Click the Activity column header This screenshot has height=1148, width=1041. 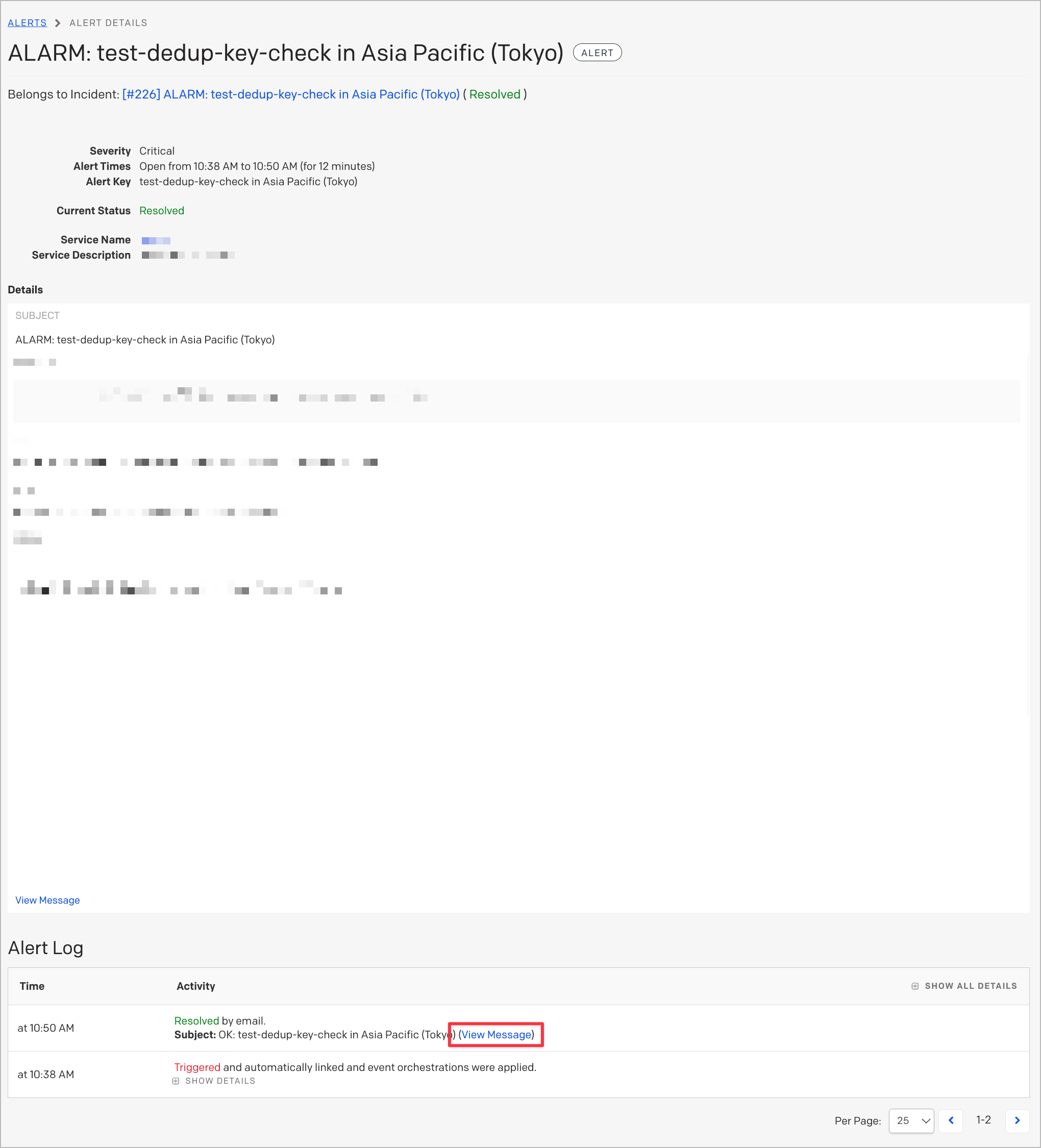click(x=195, y=986)
